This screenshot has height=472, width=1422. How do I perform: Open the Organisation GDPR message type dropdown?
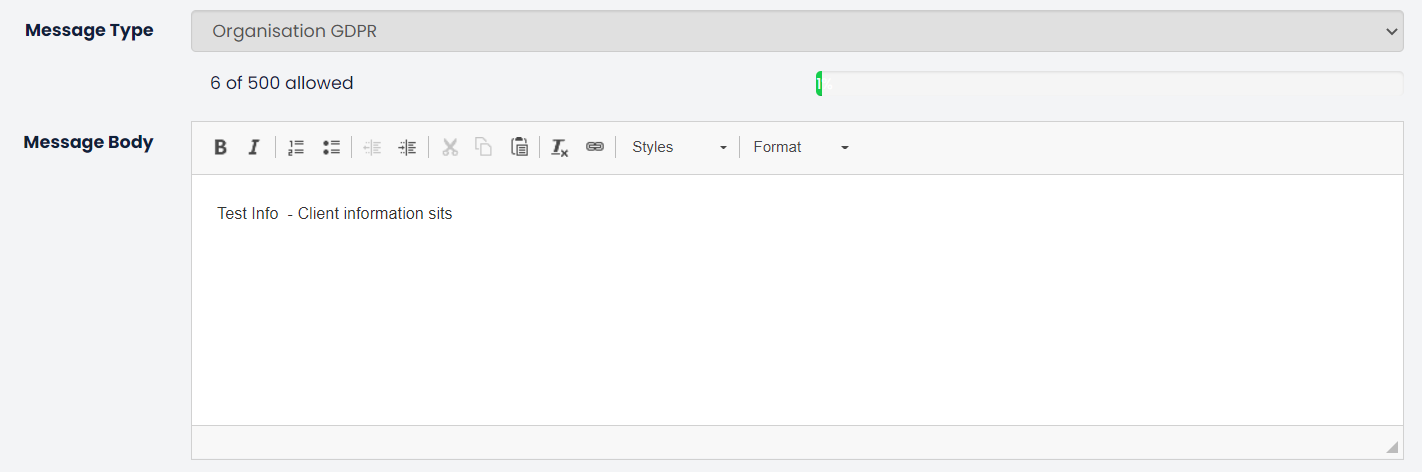click(x=797, y=31)
